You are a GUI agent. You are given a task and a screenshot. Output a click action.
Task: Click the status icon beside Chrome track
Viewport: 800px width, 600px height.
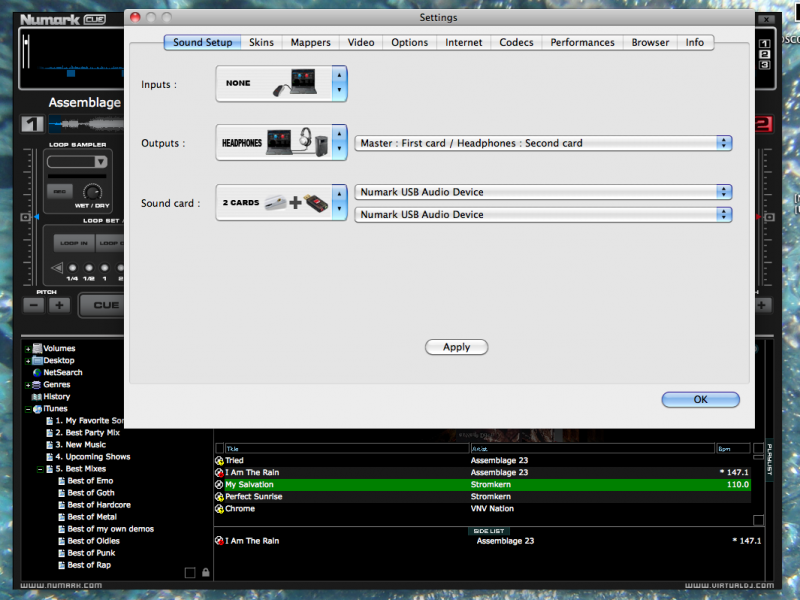coord(219,509)
